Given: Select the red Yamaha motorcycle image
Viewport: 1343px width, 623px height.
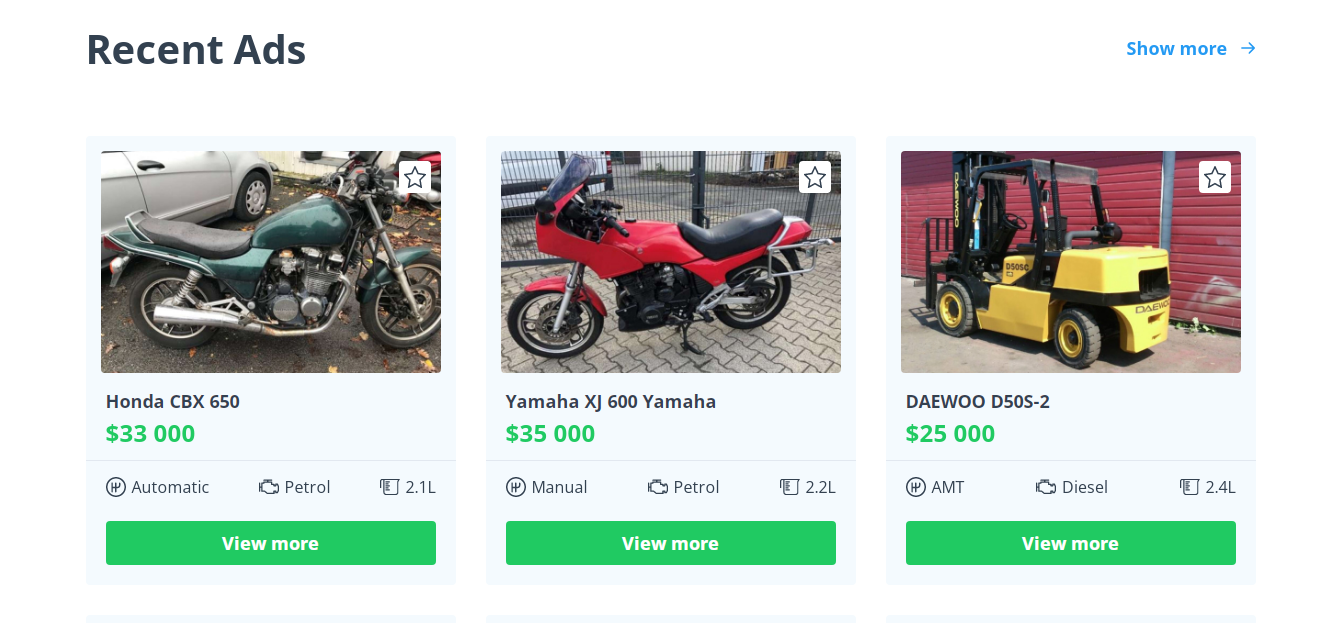Looking at the screenshot, I should pos(671,262).
